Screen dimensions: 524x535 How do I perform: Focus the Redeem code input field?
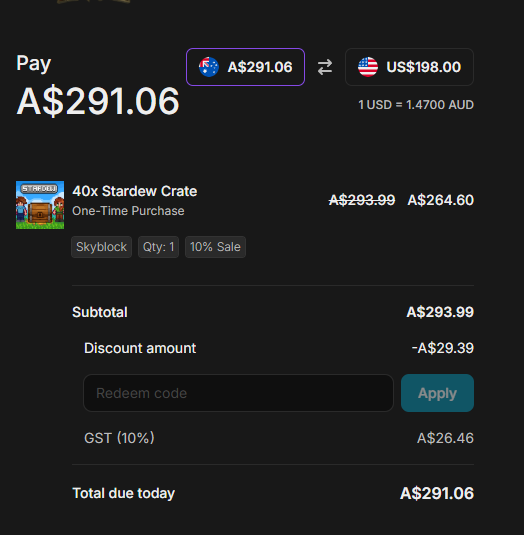coord(238,393)
